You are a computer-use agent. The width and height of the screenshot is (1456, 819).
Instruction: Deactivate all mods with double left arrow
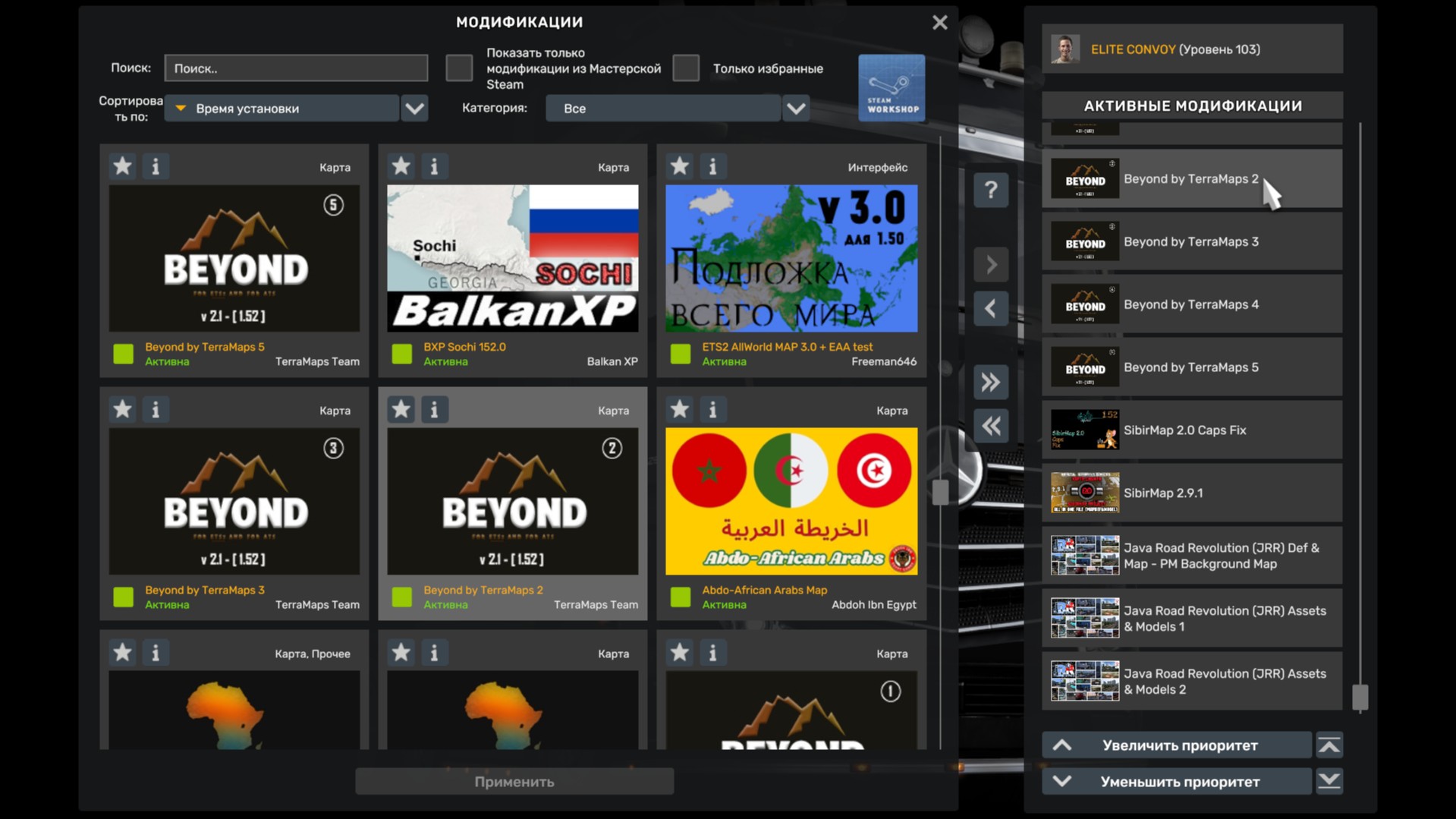991,426
